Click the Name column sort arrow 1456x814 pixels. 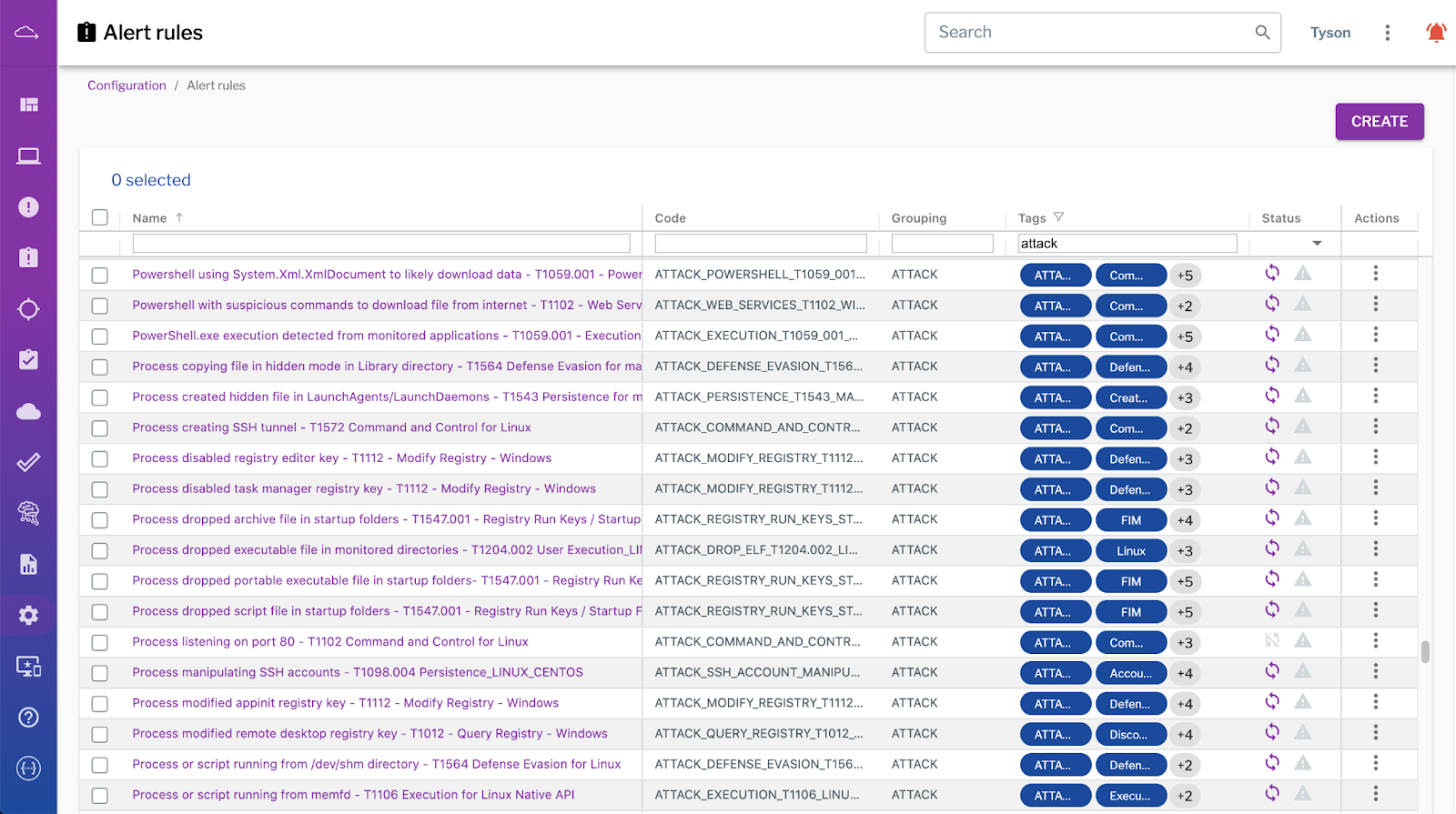pos(179,217)
